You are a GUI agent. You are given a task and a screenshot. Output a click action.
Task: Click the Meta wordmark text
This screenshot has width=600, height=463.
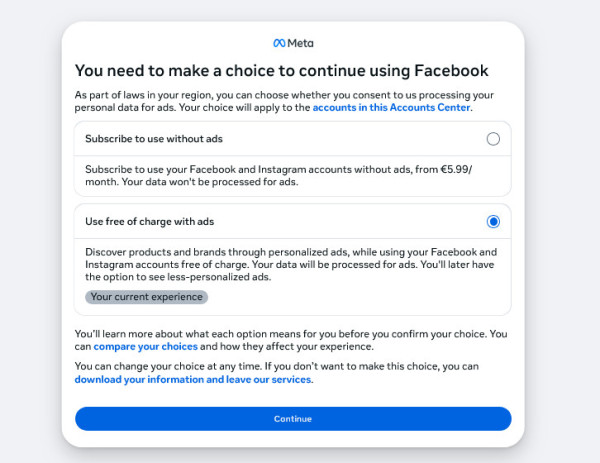pyautogui.click(x=300, y=43)
